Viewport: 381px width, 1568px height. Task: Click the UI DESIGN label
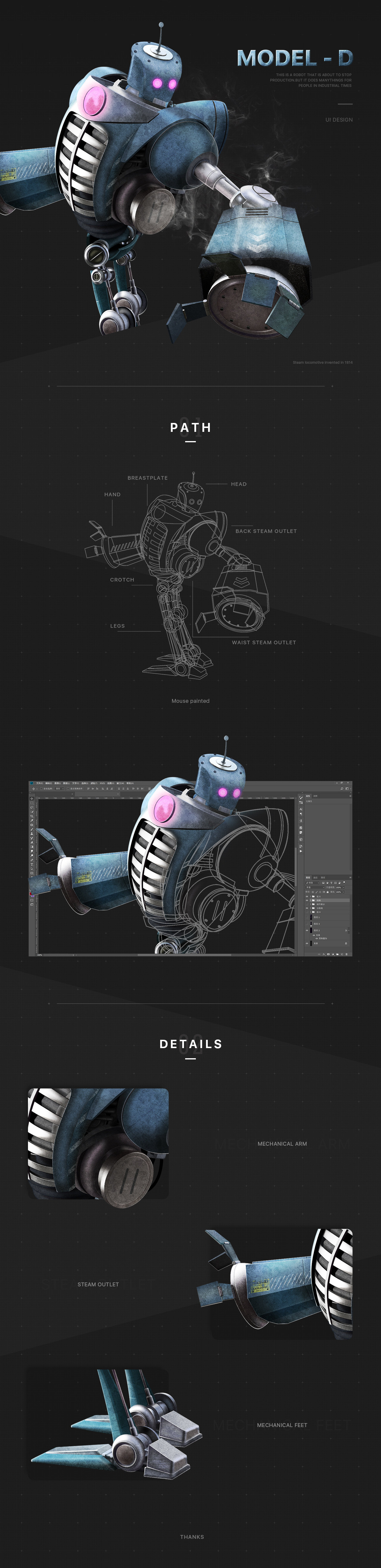coord(339,120)
